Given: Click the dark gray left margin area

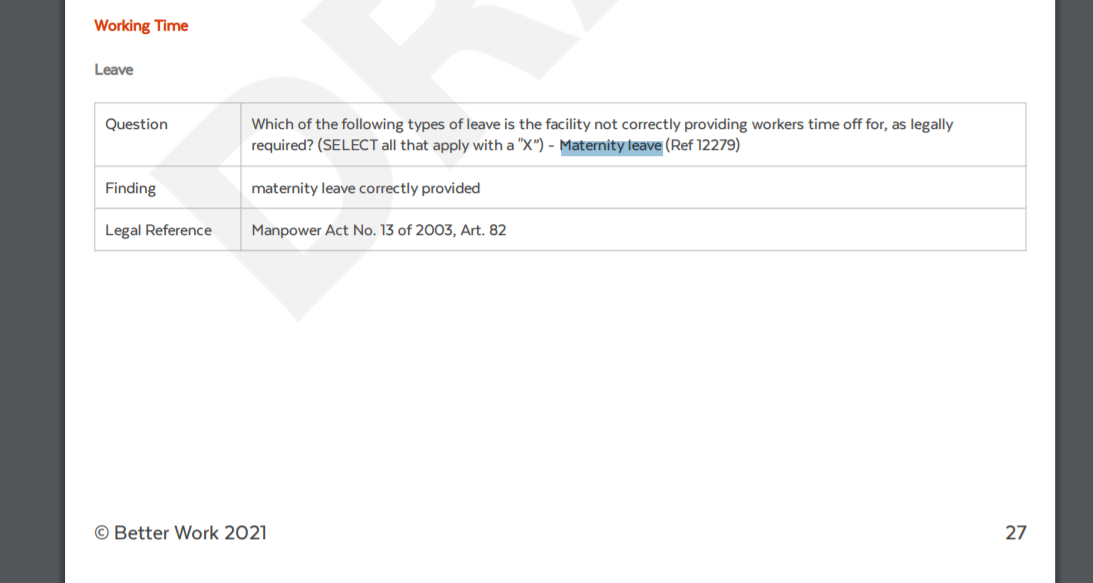Looking at the screenshot, I should 32,292.
